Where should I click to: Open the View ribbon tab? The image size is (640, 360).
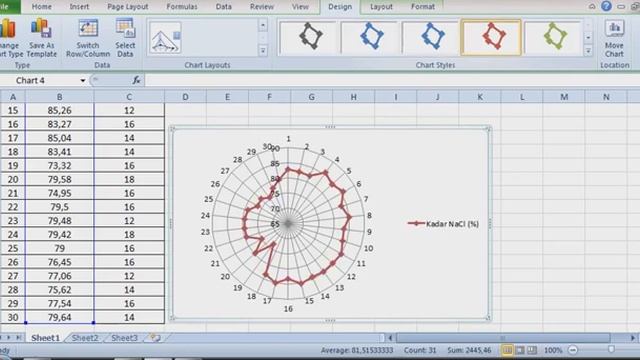300,7
